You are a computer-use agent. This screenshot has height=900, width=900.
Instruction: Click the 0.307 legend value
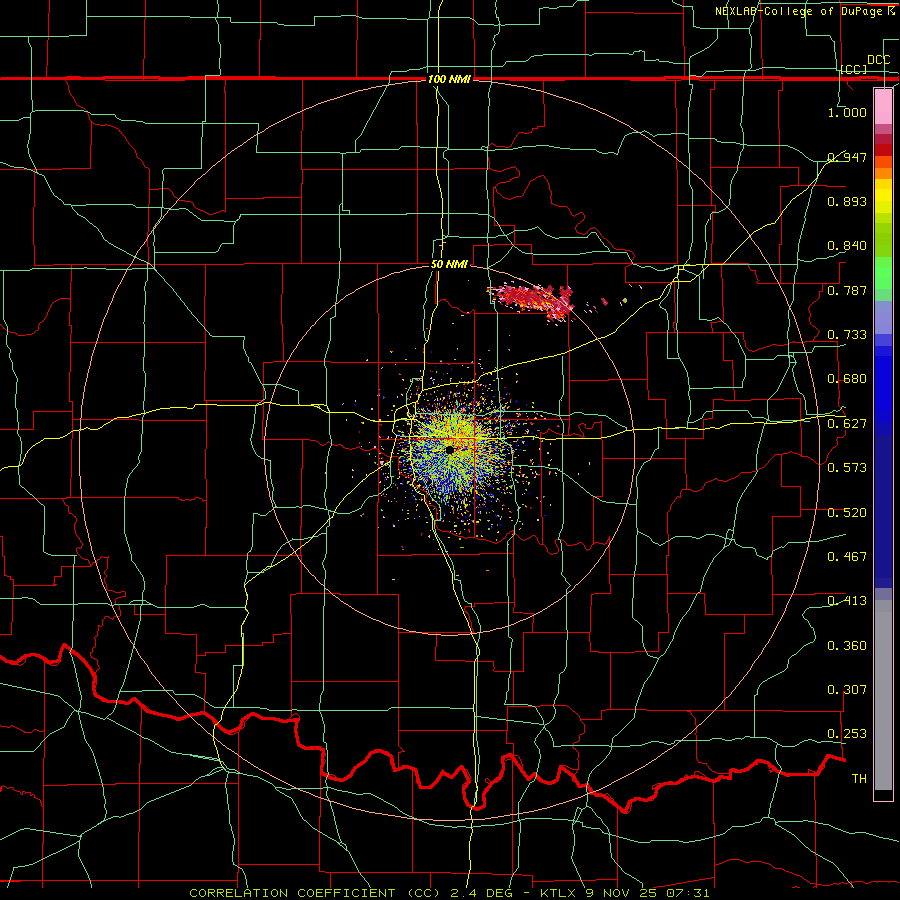[x=847, y=690]
